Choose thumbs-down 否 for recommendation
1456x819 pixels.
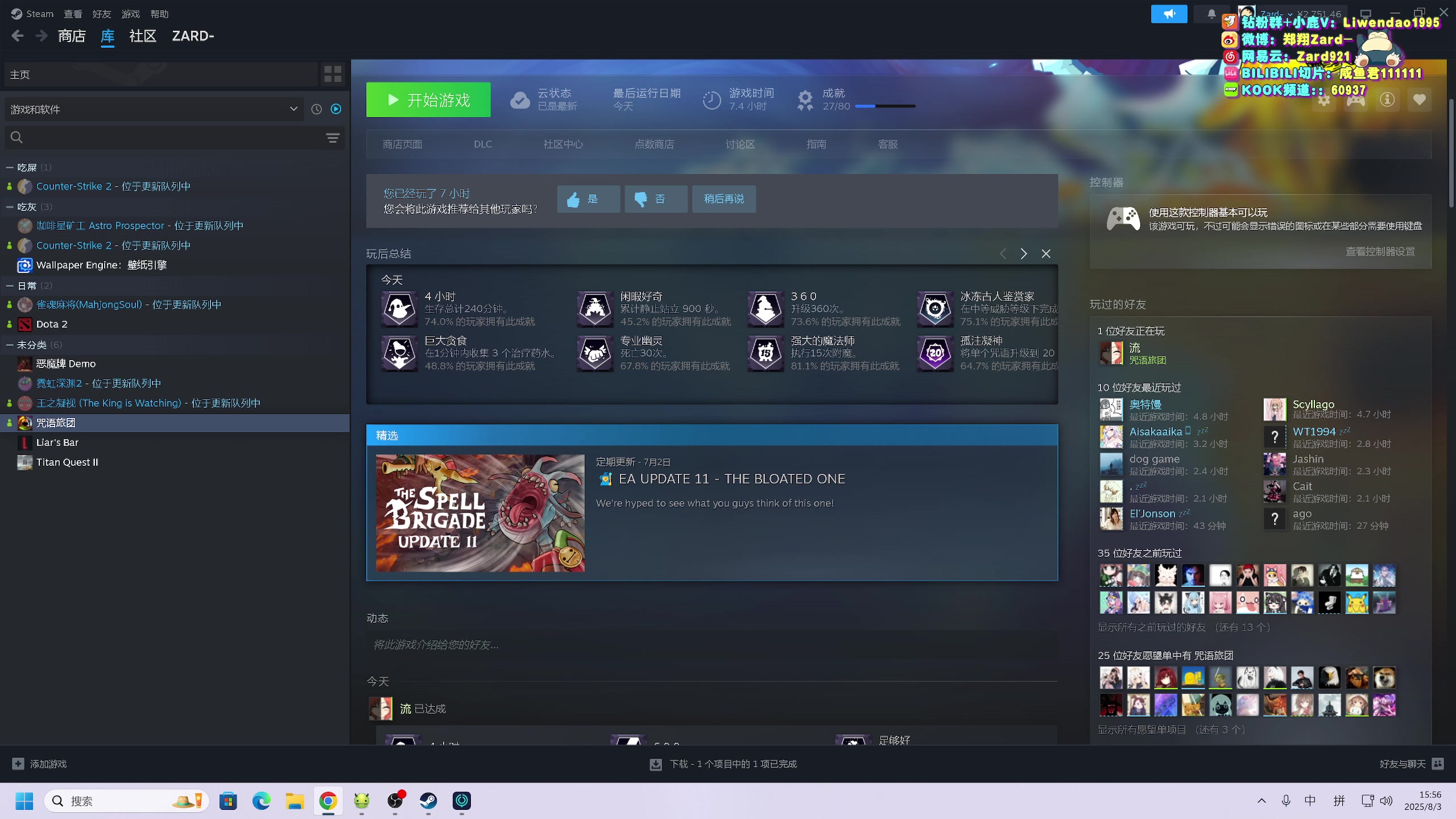tap(656, 199)
